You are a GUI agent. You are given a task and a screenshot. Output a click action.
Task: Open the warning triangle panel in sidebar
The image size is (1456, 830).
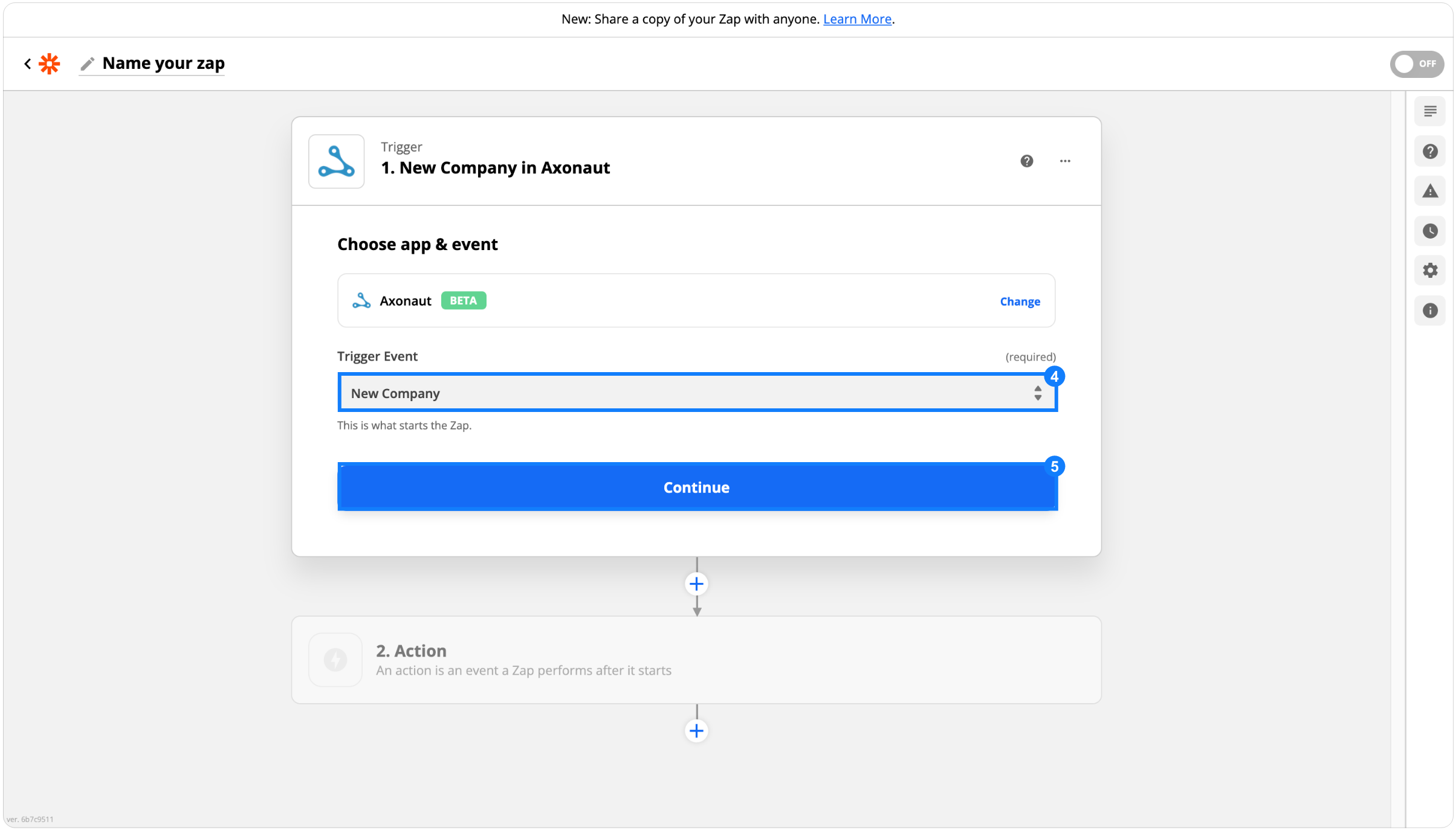[x=1429, y=191]
